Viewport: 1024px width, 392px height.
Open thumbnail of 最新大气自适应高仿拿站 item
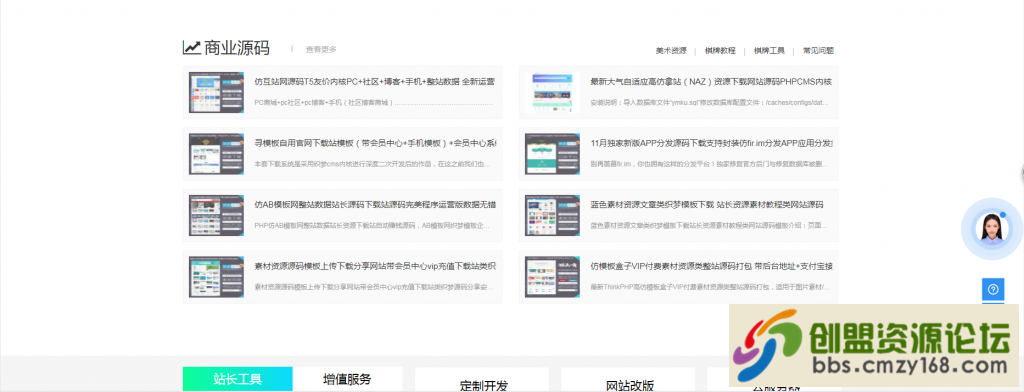552,92
